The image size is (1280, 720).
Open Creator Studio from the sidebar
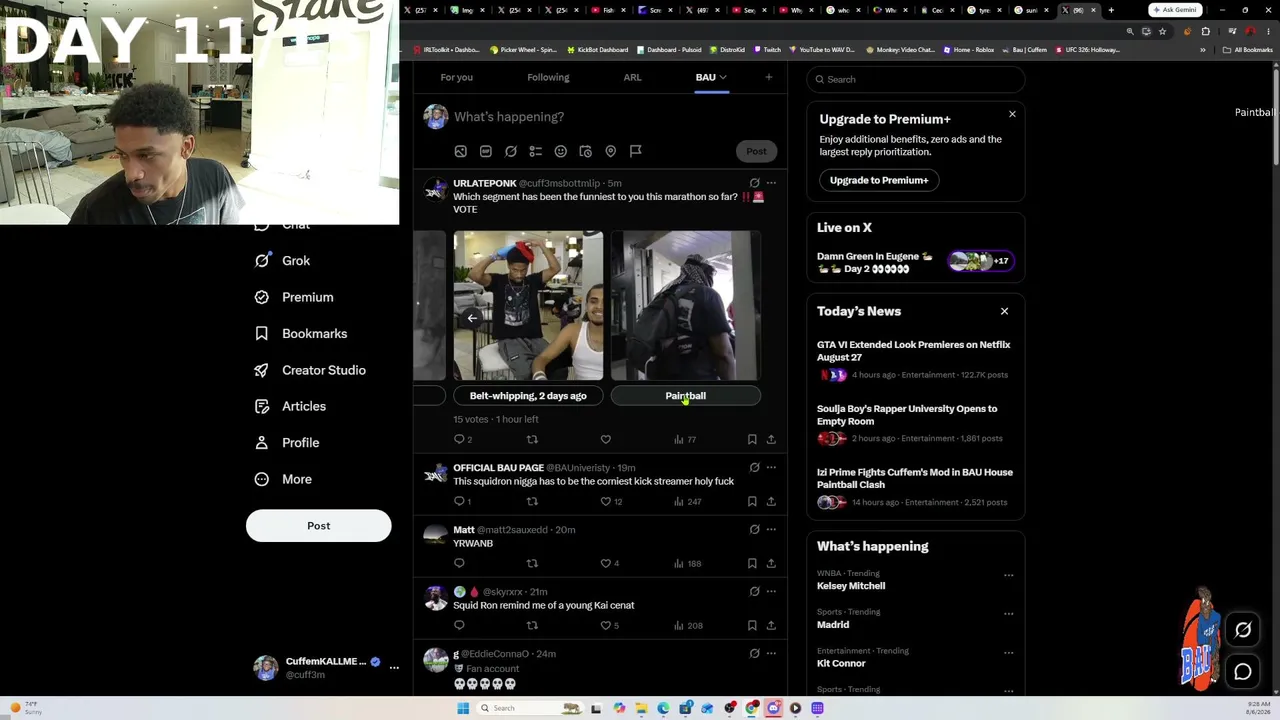click(310, 370)
